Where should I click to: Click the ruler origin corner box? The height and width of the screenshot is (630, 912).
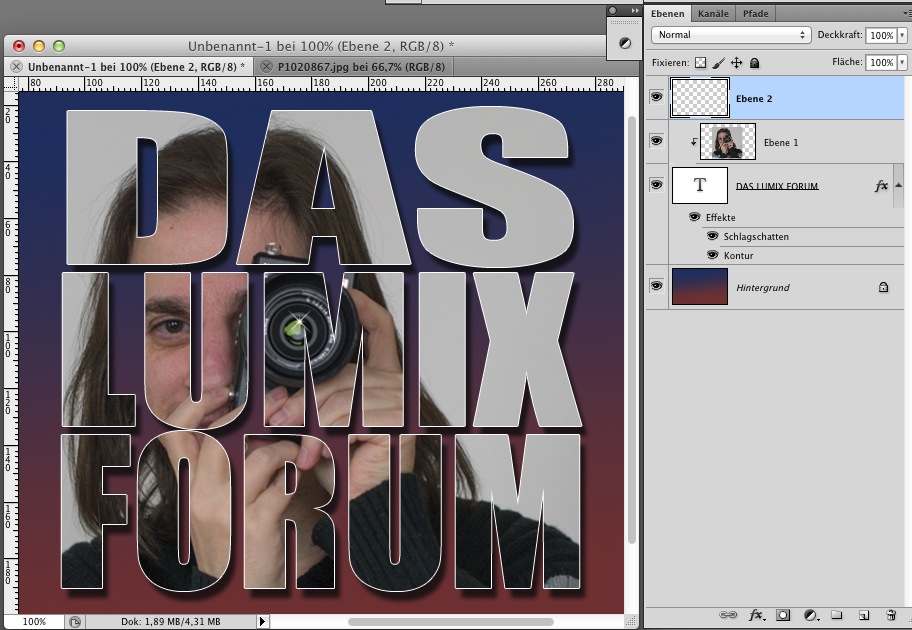pos(11,84)
